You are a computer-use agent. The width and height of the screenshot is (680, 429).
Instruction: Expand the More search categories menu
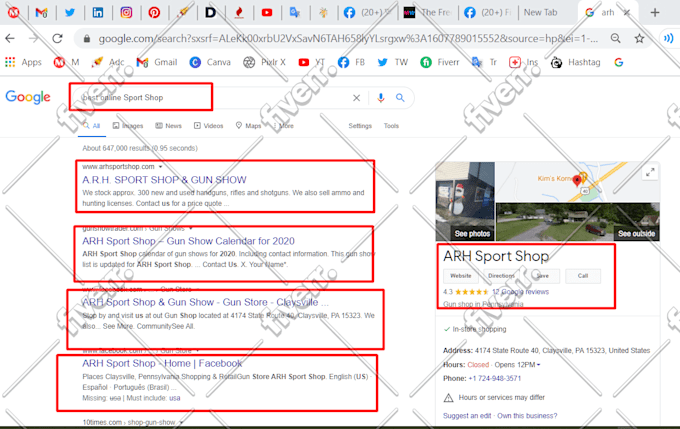point(283,126)
